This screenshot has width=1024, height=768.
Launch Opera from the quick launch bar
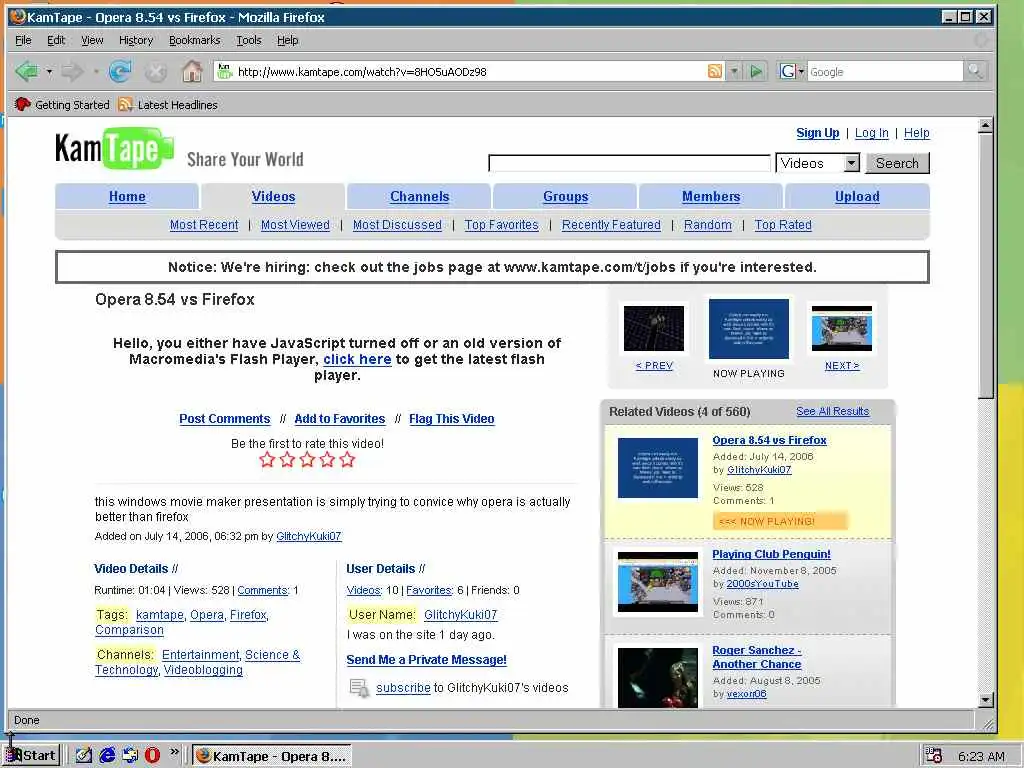pos(152,756)
